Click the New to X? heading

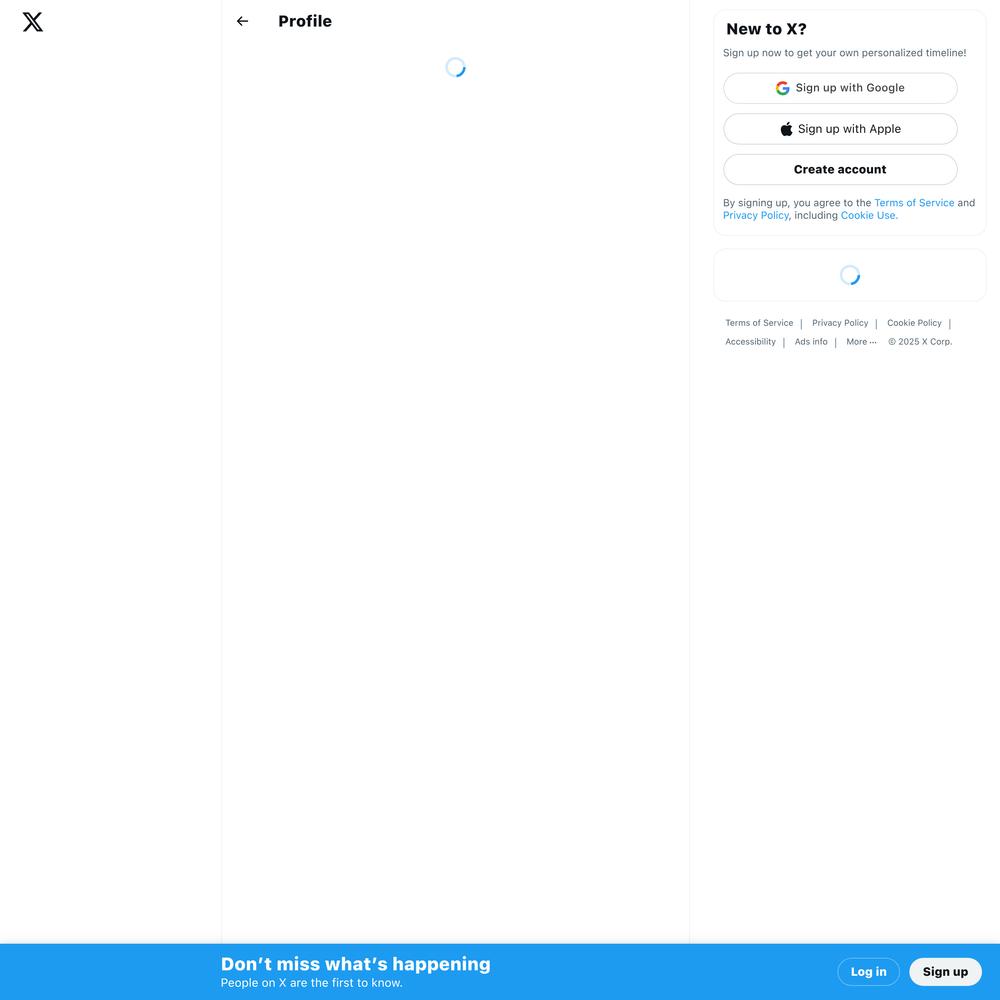coord(766,29)
